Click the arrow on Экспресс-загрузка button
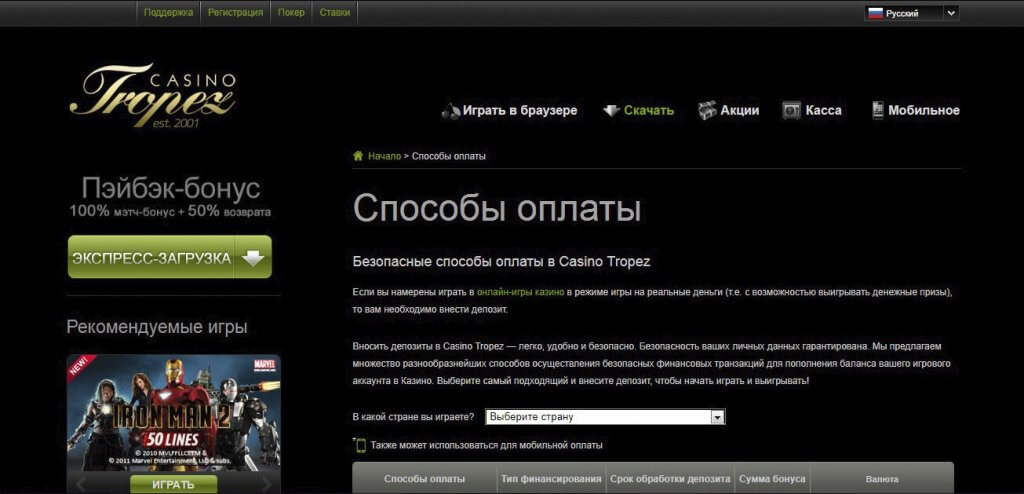The height and width of the screenshot is (494, 1024). click(x=253, y=258)
